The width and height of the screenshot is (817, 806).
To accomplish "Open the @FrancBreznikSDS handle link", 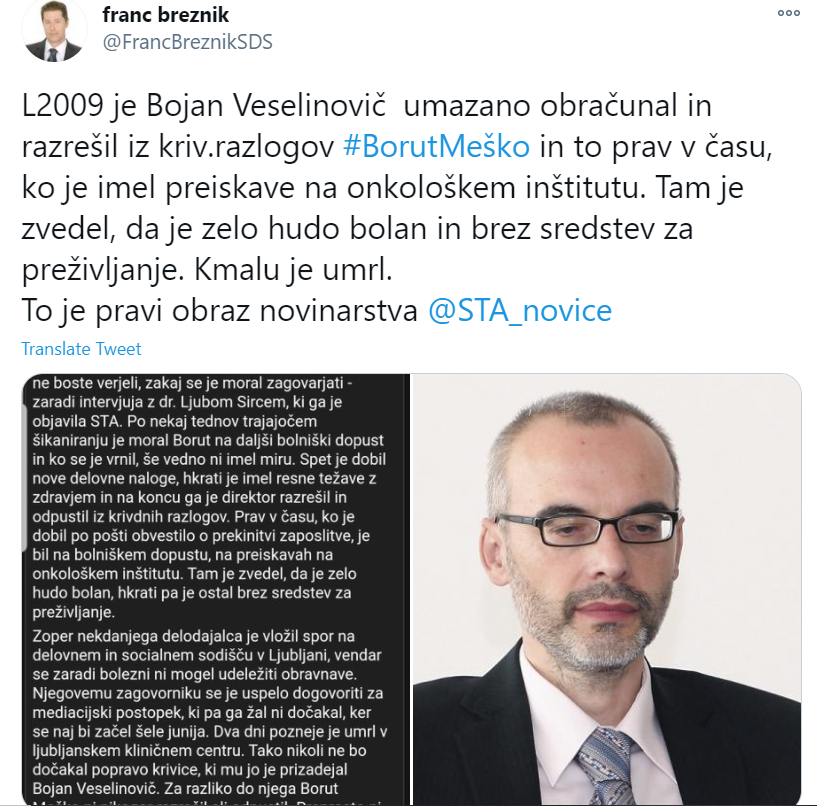I will (188, 42).
